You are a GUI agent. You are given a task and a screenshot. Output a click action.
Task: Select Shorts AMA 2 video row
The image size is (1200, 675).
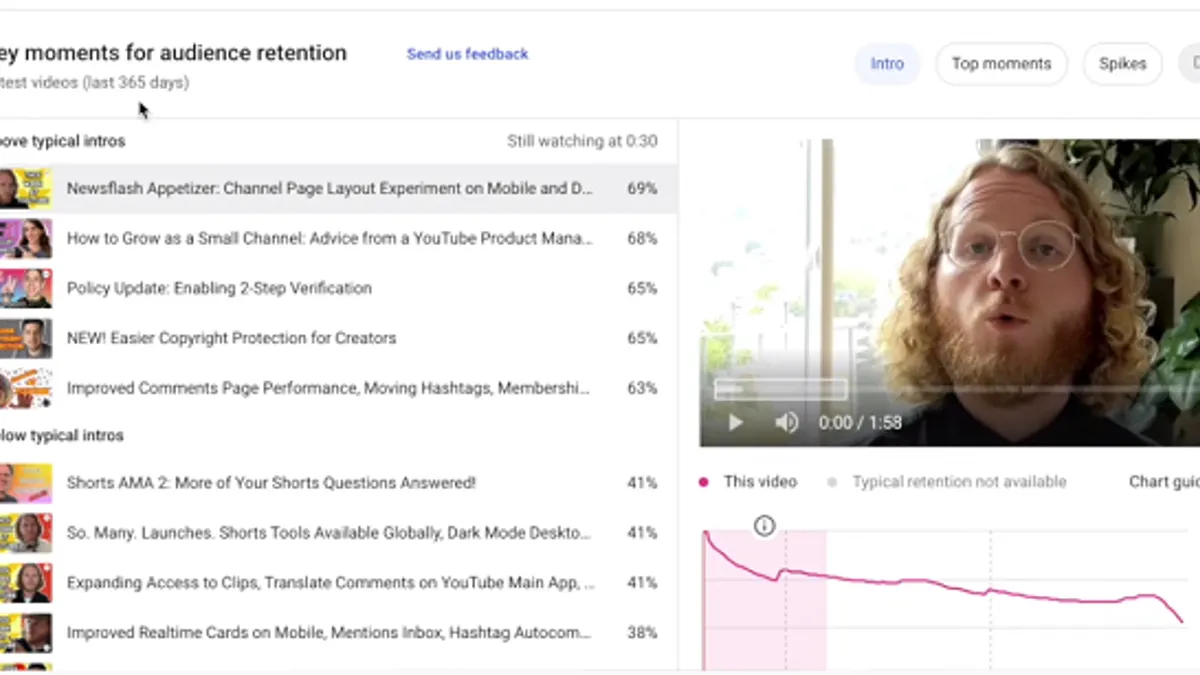coord(338,483)
